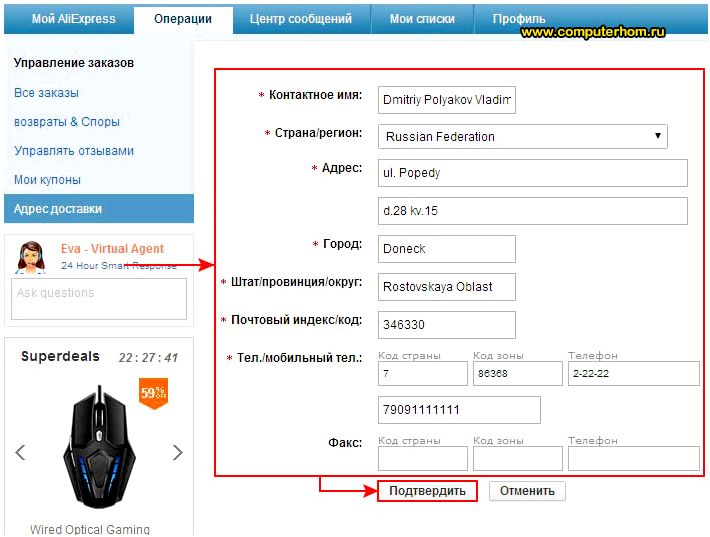Go to the Мои списки tab

pos(422,19)
